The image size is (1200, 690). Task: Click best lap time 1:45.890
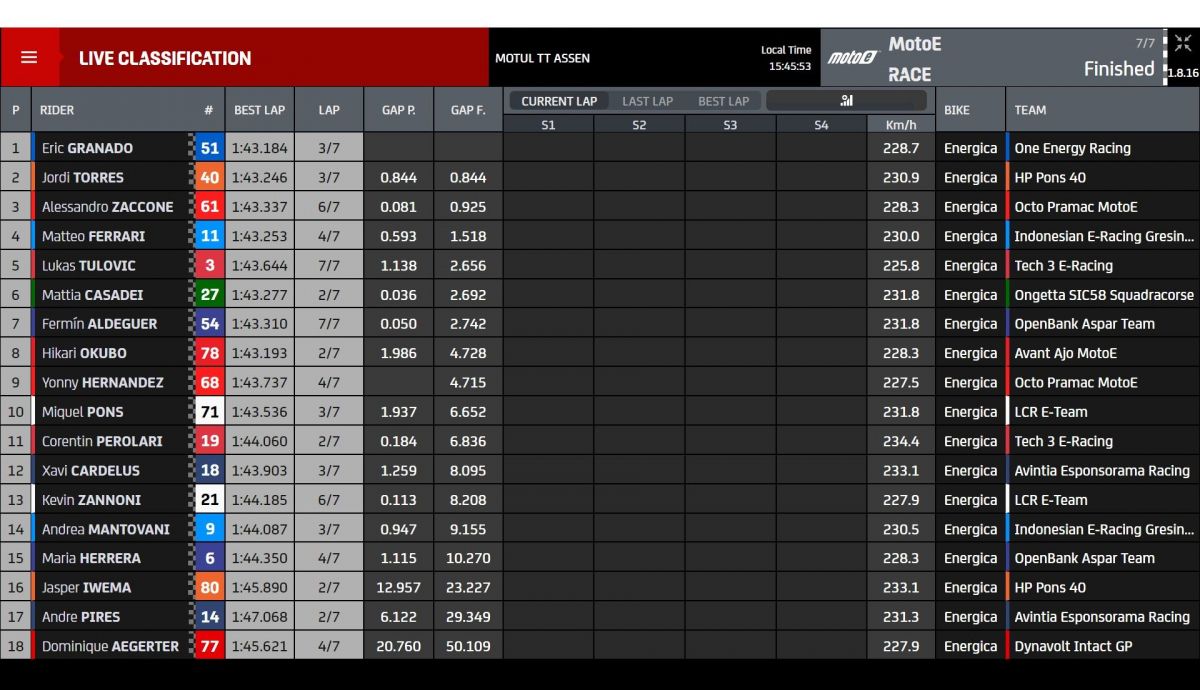pos(259,588)
